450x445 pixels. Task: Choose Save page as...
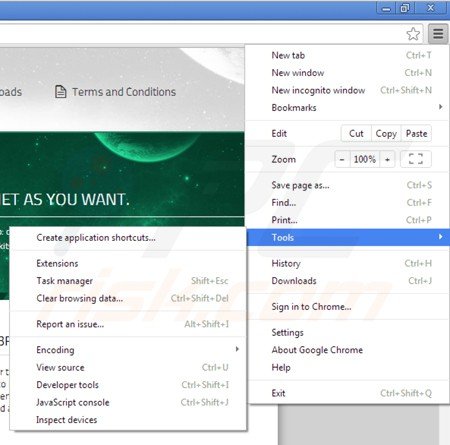coord(348,185)
